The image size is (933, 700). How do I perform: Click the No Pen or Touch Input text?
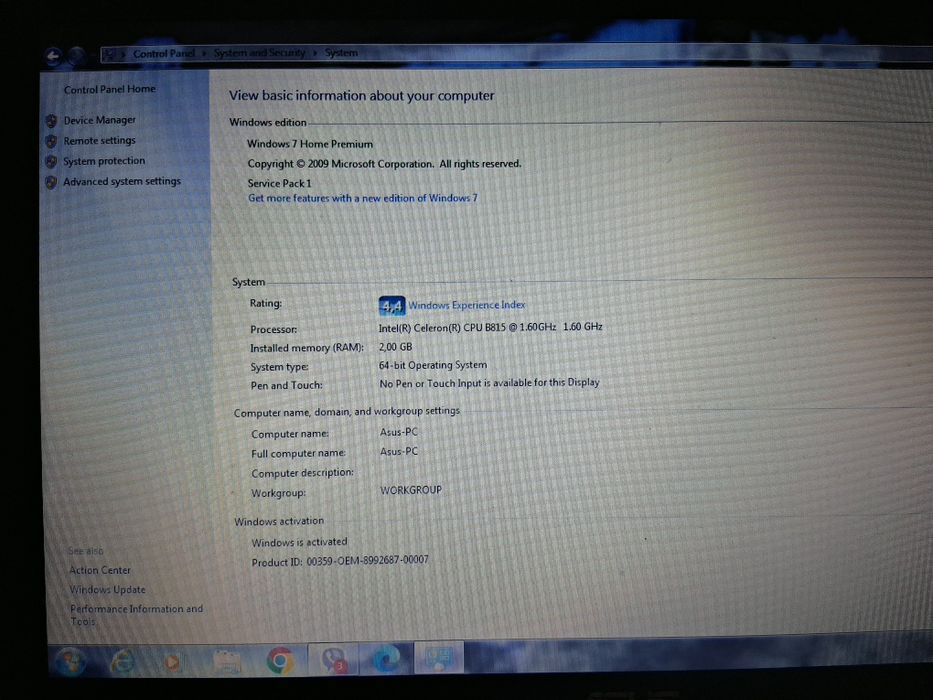(x=489, y=383)
